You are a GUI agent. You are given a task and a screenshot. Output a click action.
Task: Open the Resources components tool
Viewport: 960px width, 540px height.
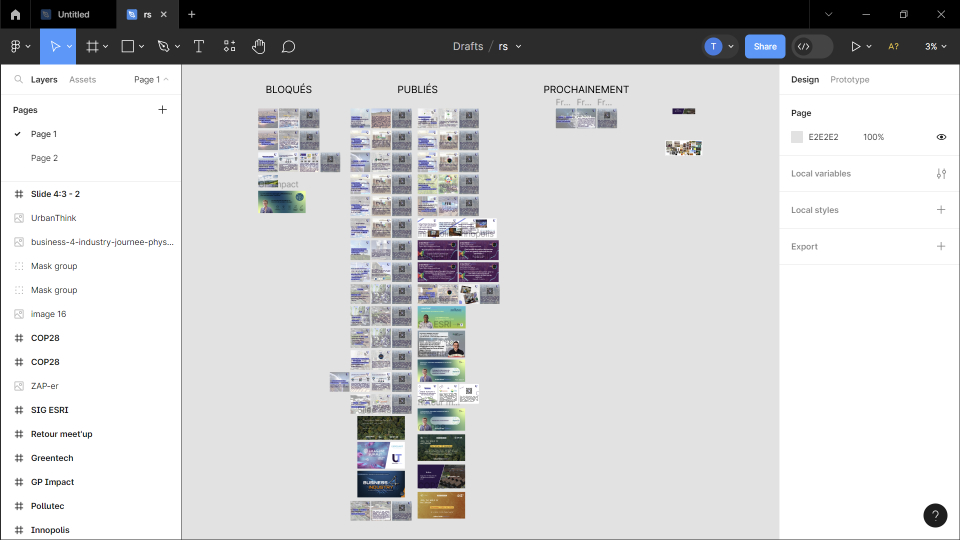tap(229, 46)
